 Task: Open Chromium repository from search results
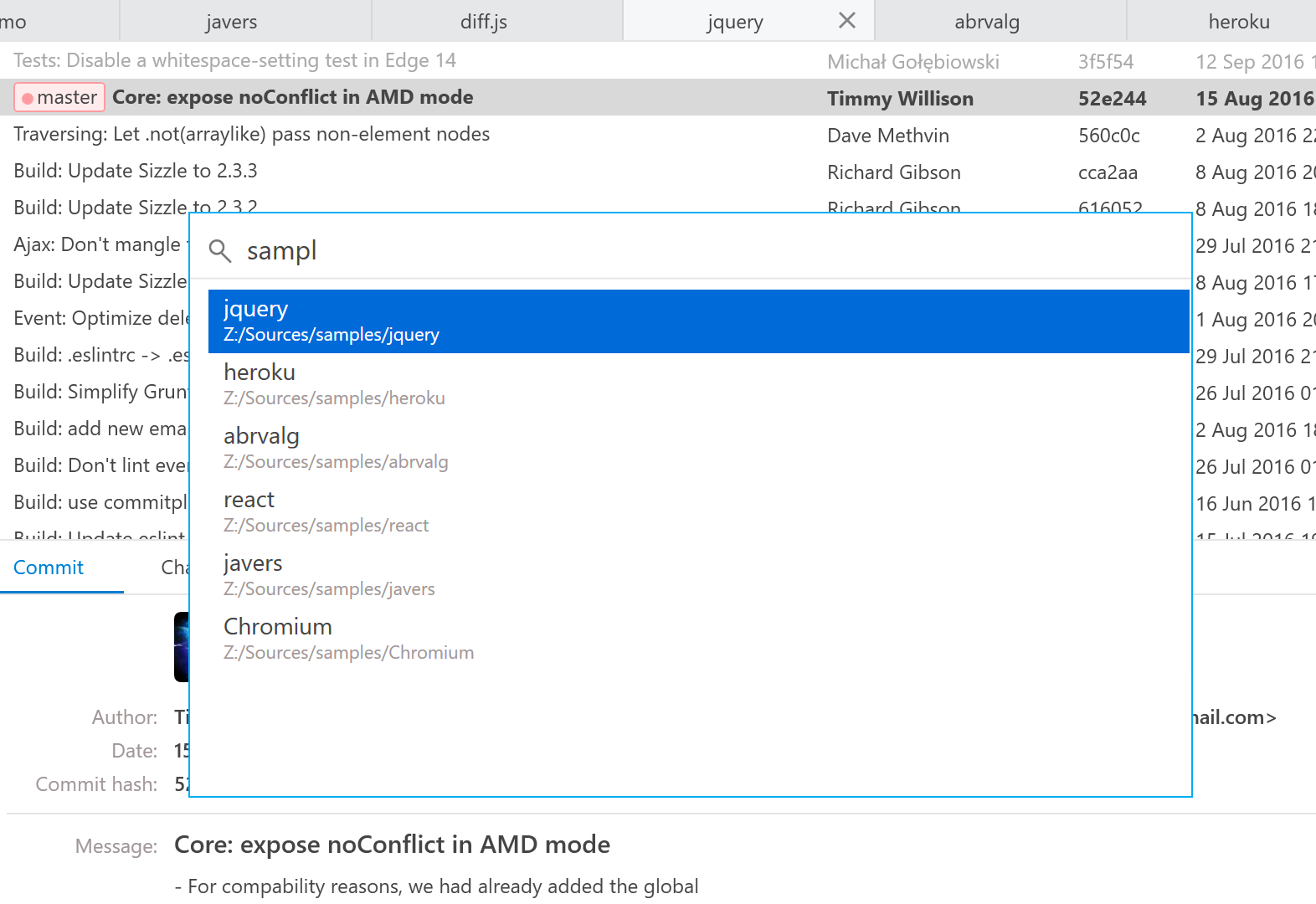pyautogui.click(x=698, y=639)
